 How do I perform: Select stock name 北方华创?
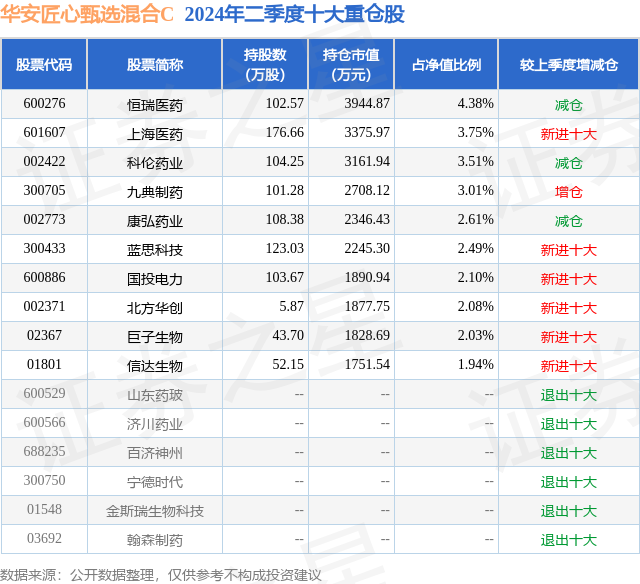(x=155, y=308)
